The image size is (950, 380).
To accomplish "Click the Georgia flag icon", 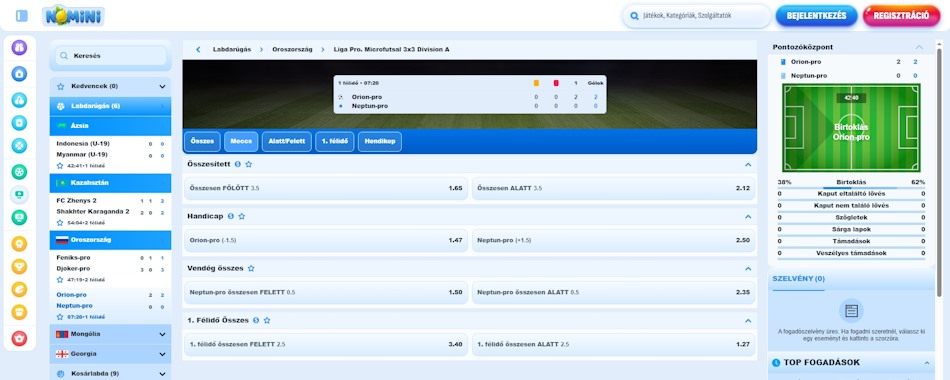I will (x=61, y=354).
